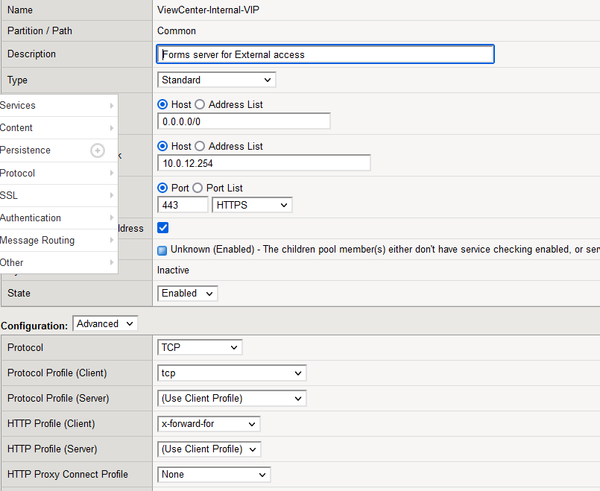Expand the Content submenu arrow

click(x=111, y=128)
